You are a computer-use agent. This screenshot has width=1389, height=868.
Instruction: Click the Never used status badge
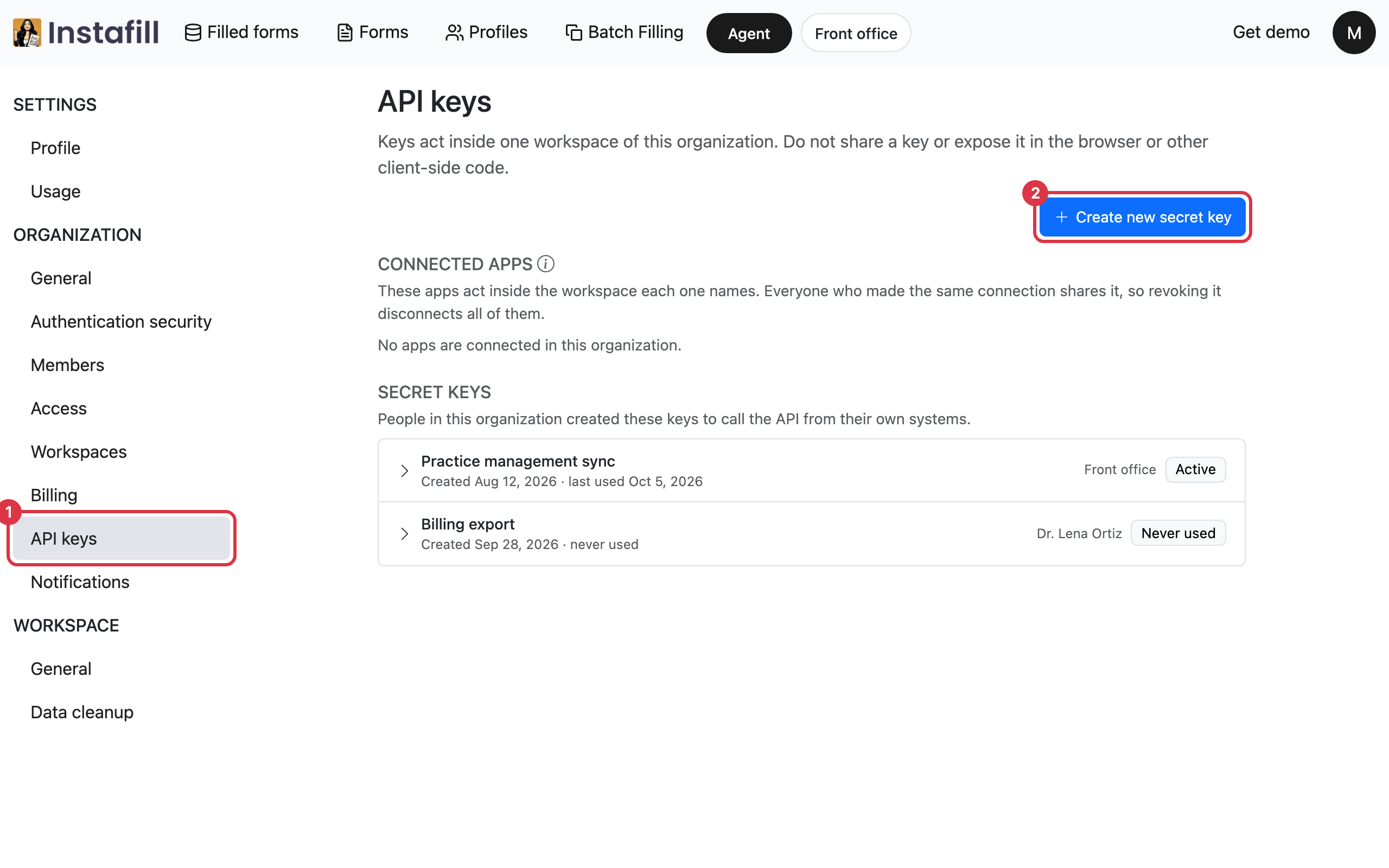coord(1178,533)
